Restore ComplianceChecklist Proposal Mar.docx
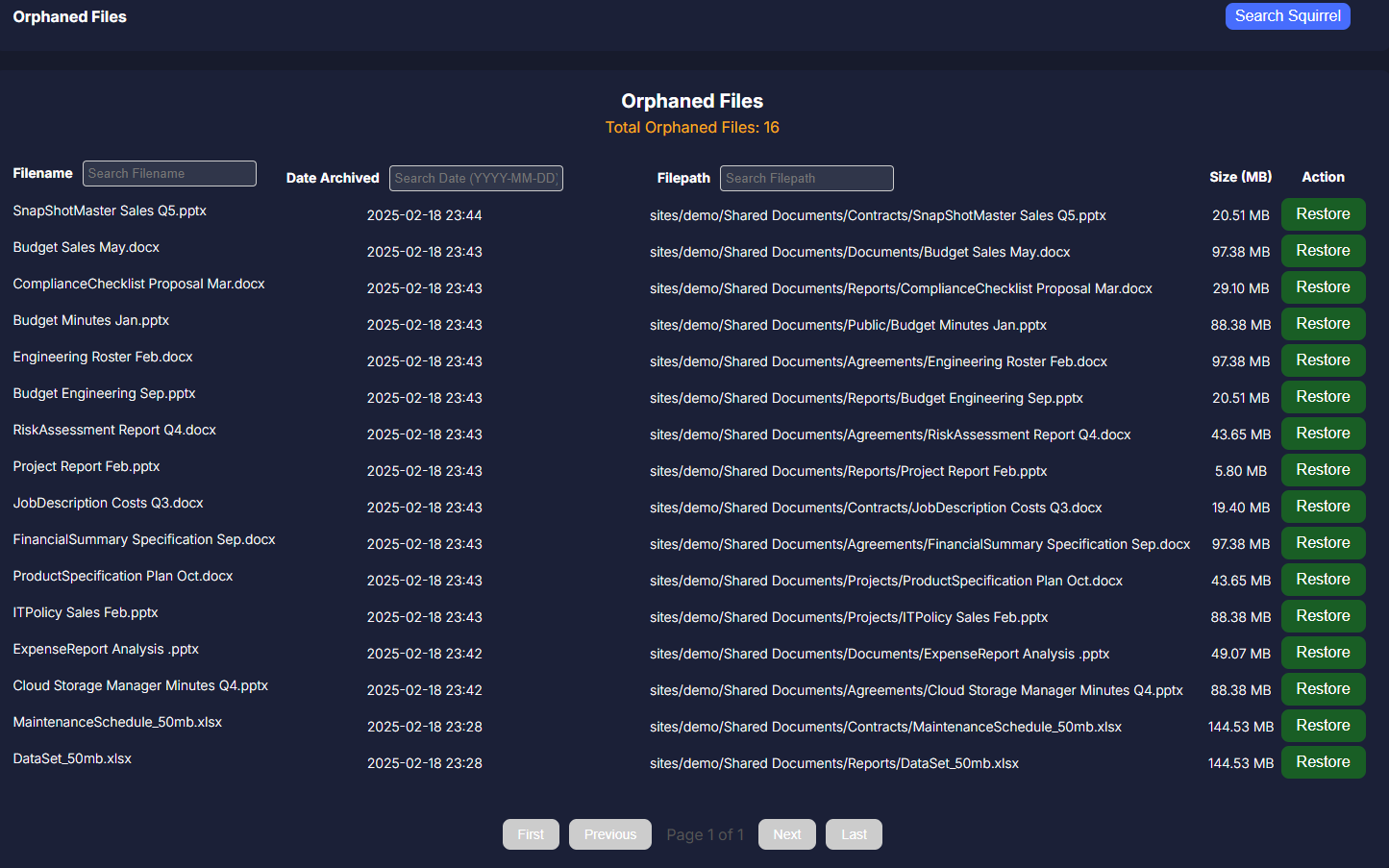 coord(1323,287)
